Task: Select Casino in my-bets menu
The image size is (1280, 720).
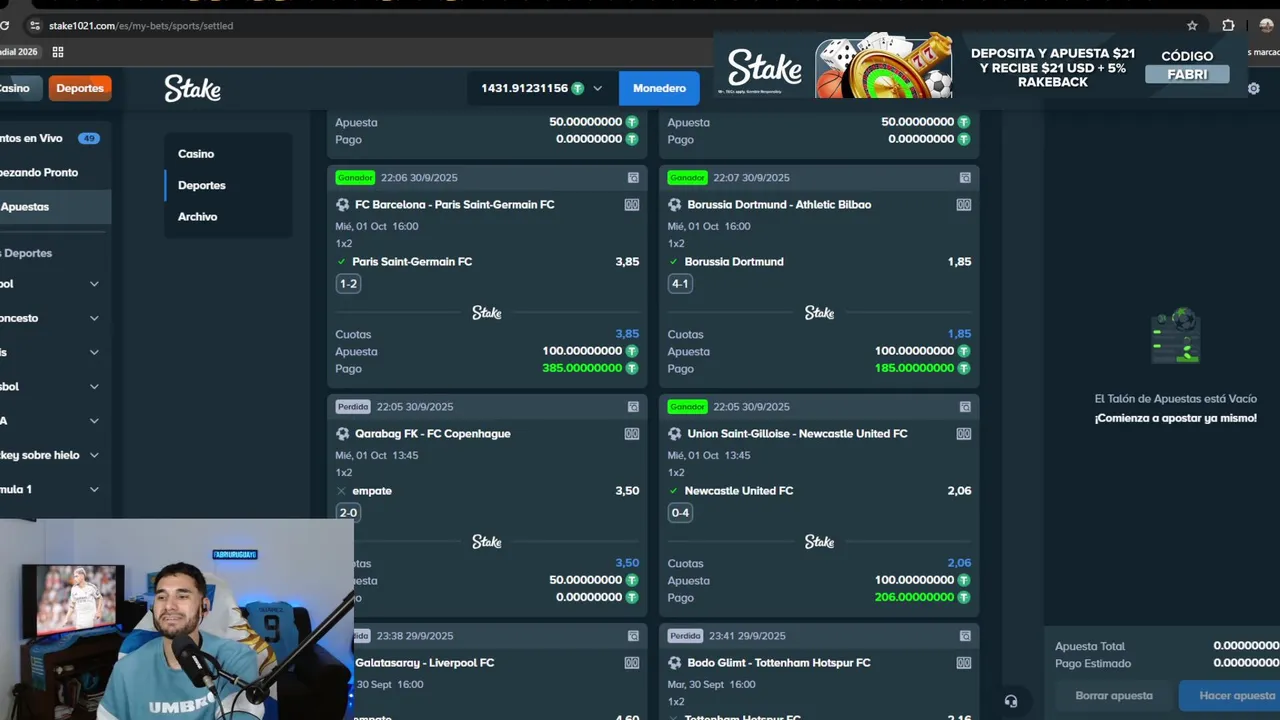Action: tap(196, 154)
